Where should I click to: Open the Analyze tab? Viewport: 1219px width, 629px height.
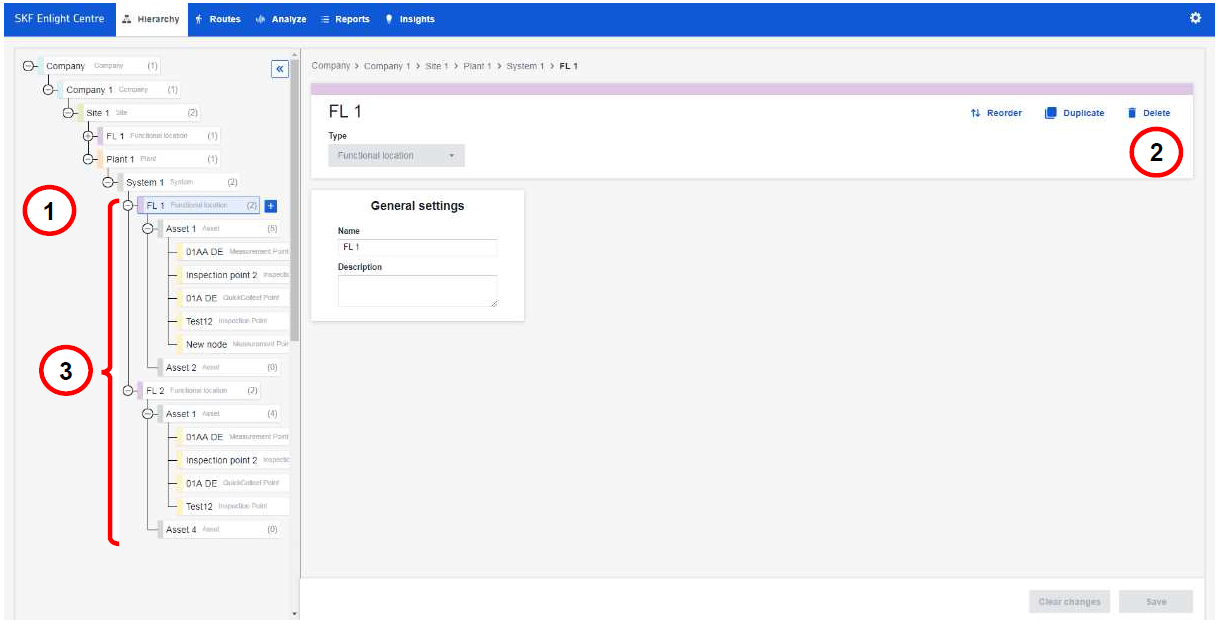281,19
